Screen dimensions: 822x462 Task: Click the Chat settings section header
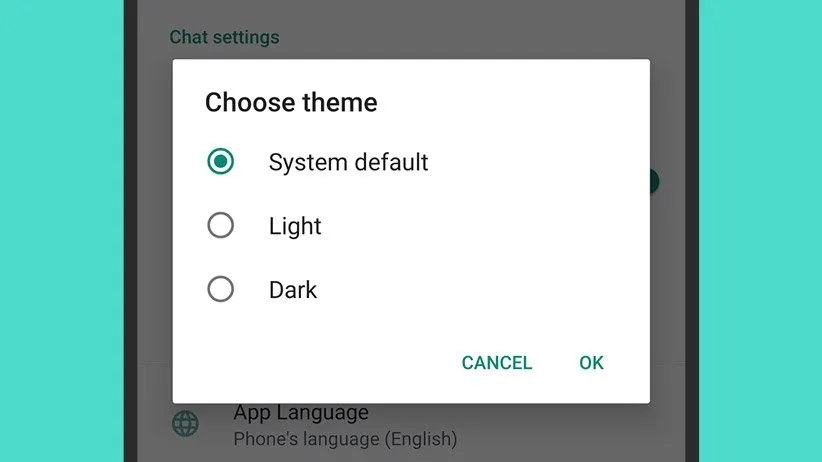coord(224,37)
